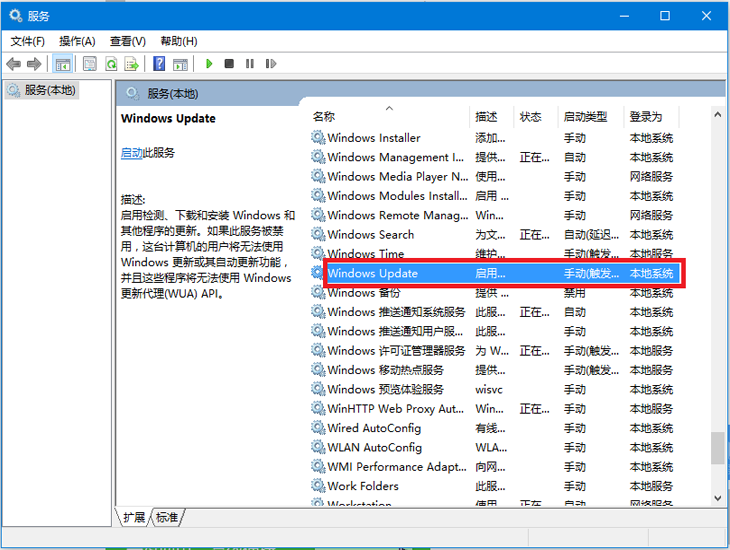730x550 pixels.
Task: Start service with the green play icon
Action: pyautogui.click(x=209, y=63)
